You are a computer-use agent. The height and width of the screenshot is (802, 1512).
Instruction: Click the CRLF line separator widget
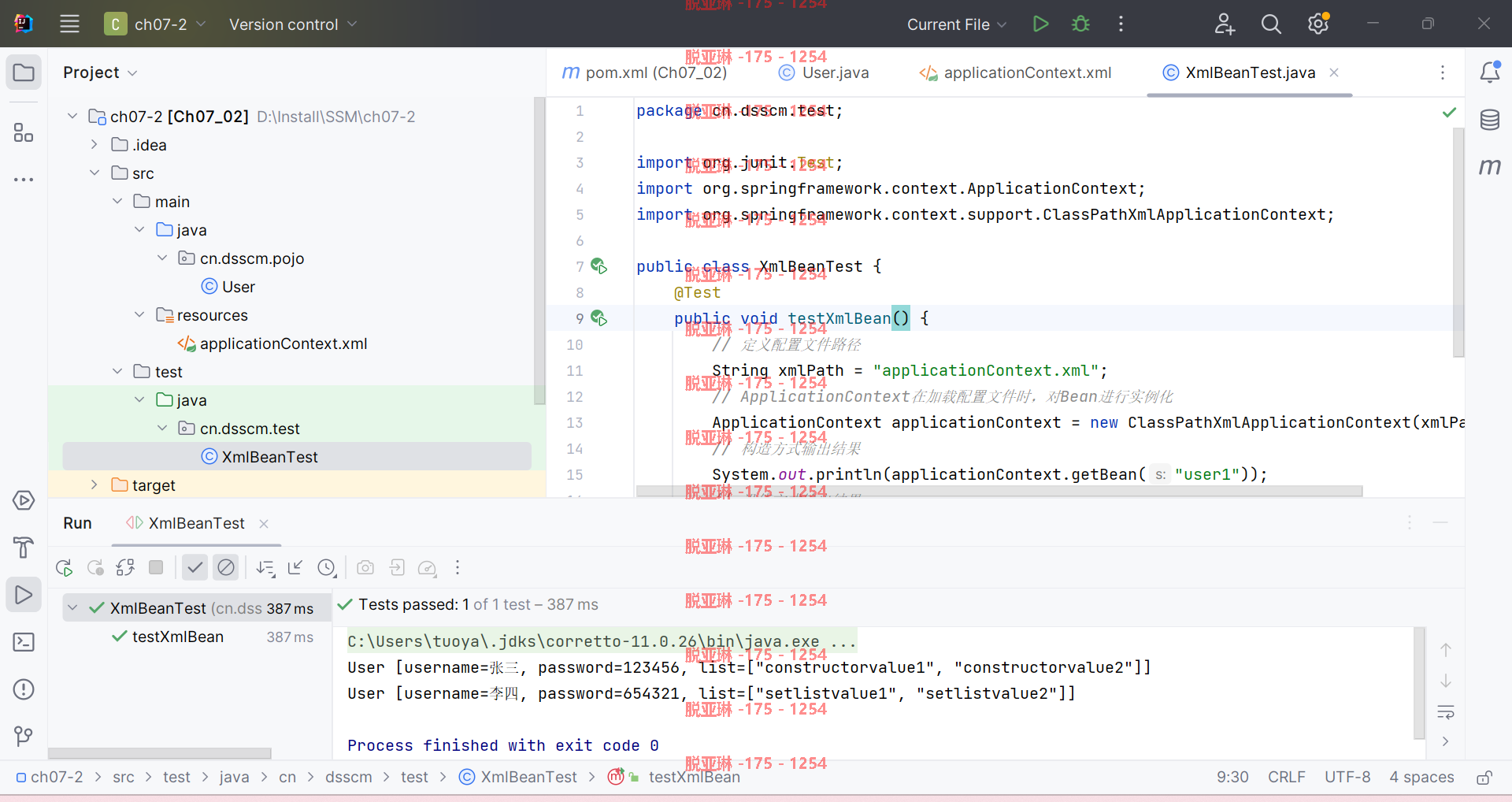[1286, 778]
